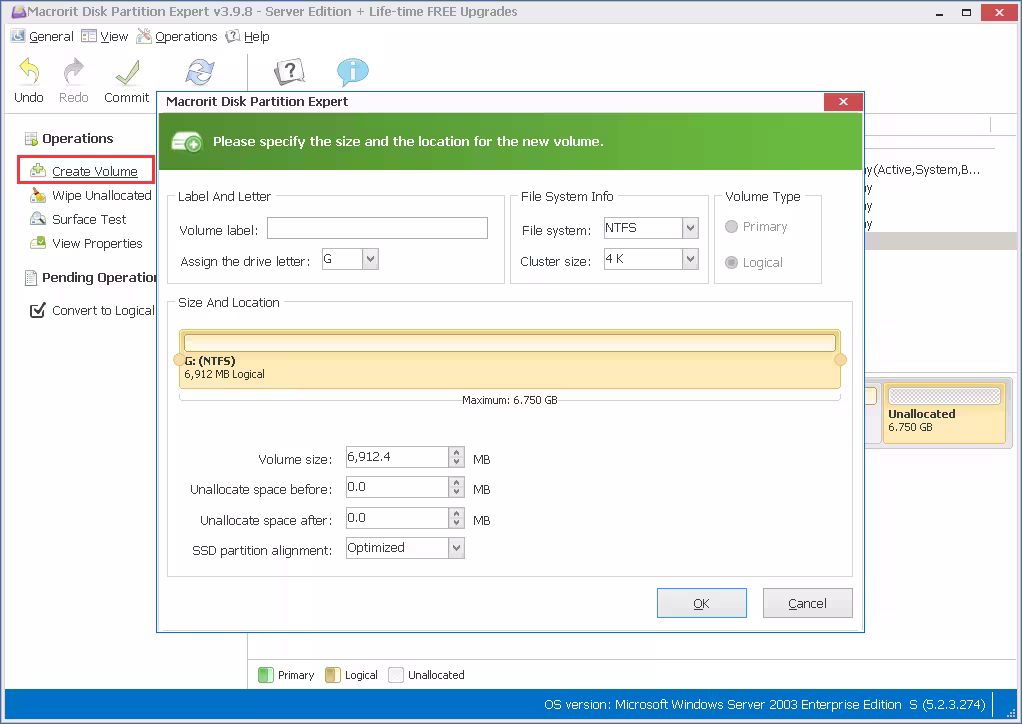Viewport: 1022px width, 724px height.
Task: Click the Operations panel header icon
Action: point(31,139)
